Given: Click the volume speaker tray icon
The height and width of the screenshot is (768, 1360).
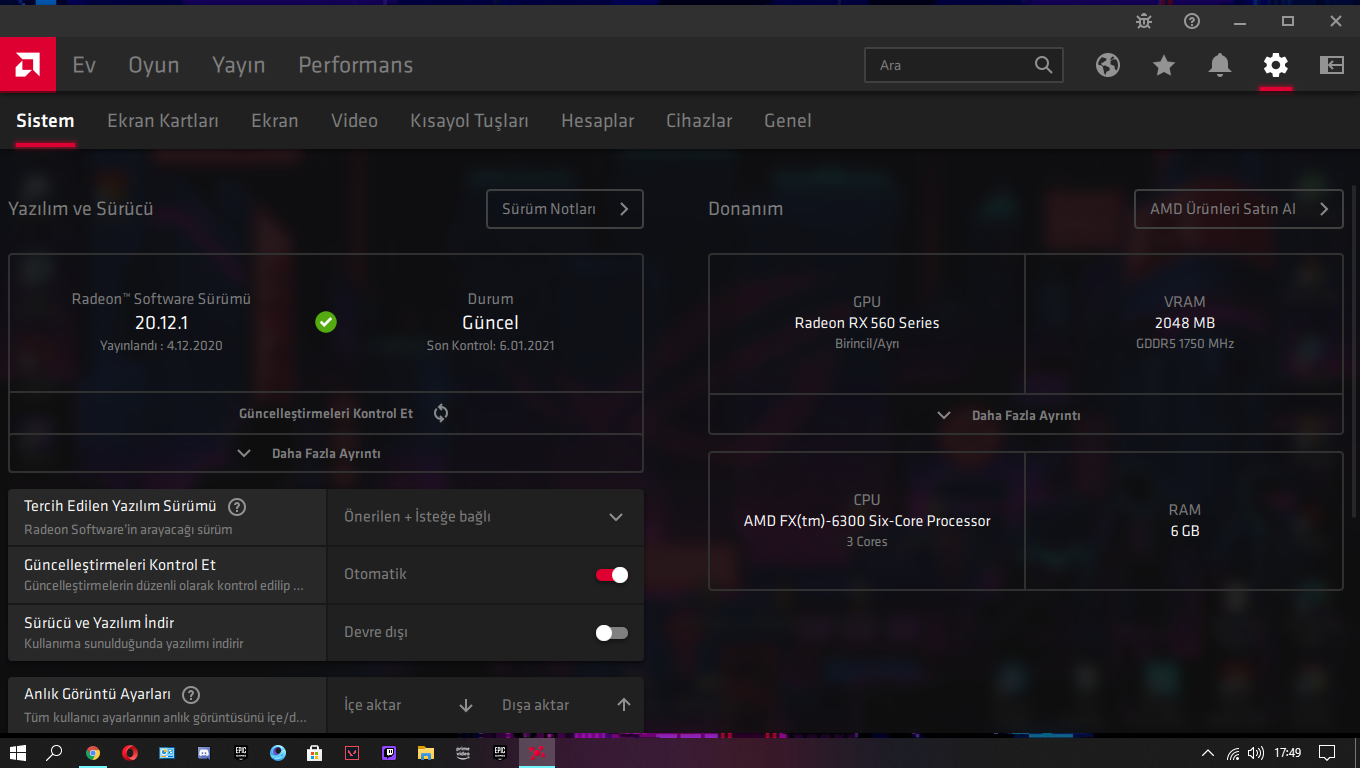Looking at the screenshot, I should pyautogui.click(x=1255, y=753).
